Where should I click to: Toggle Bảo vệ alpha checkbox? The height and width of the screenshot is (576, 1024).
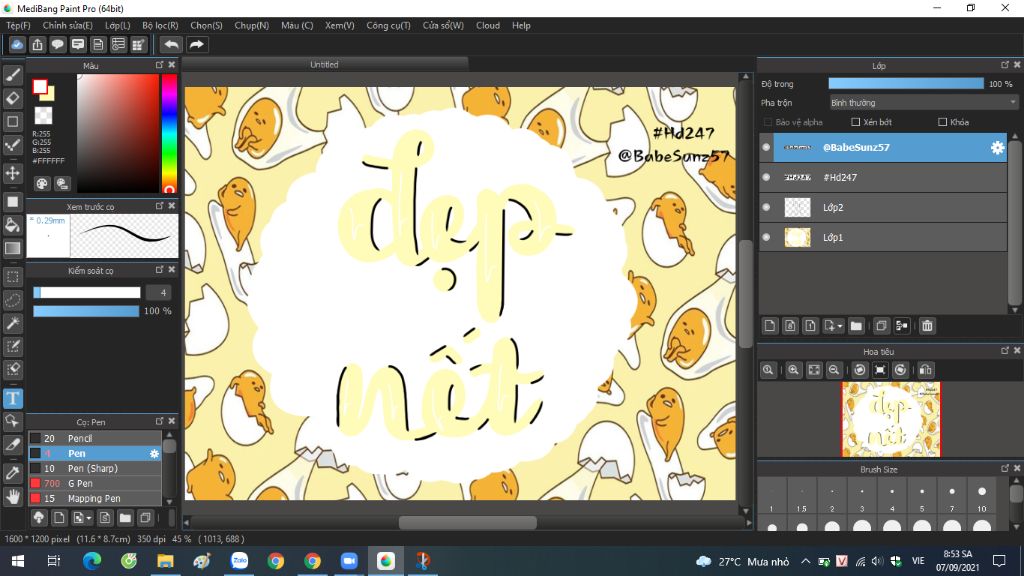(x=768, y=122)
